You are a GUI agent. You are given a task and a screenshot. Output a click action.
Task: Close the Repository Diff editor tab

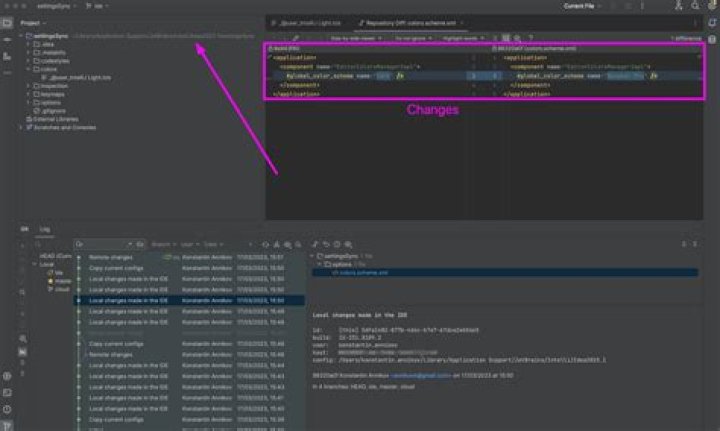click(x=462, y=23)
